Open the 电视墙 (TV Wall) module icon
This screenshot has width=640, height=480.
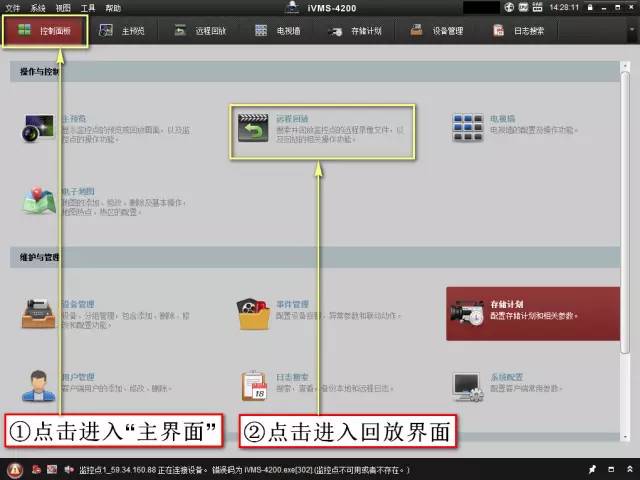click(x=468, y=129)
